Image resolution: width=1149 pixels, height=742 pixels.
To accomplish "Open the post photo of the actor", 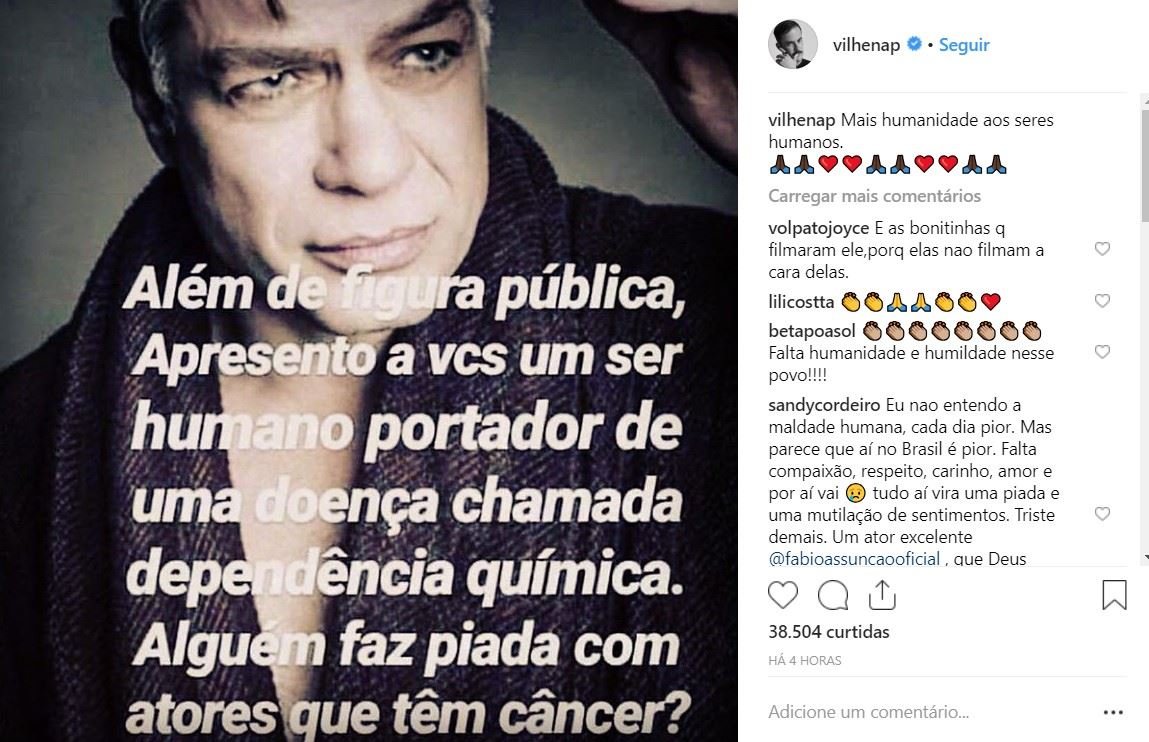I will tap(369, 371).
